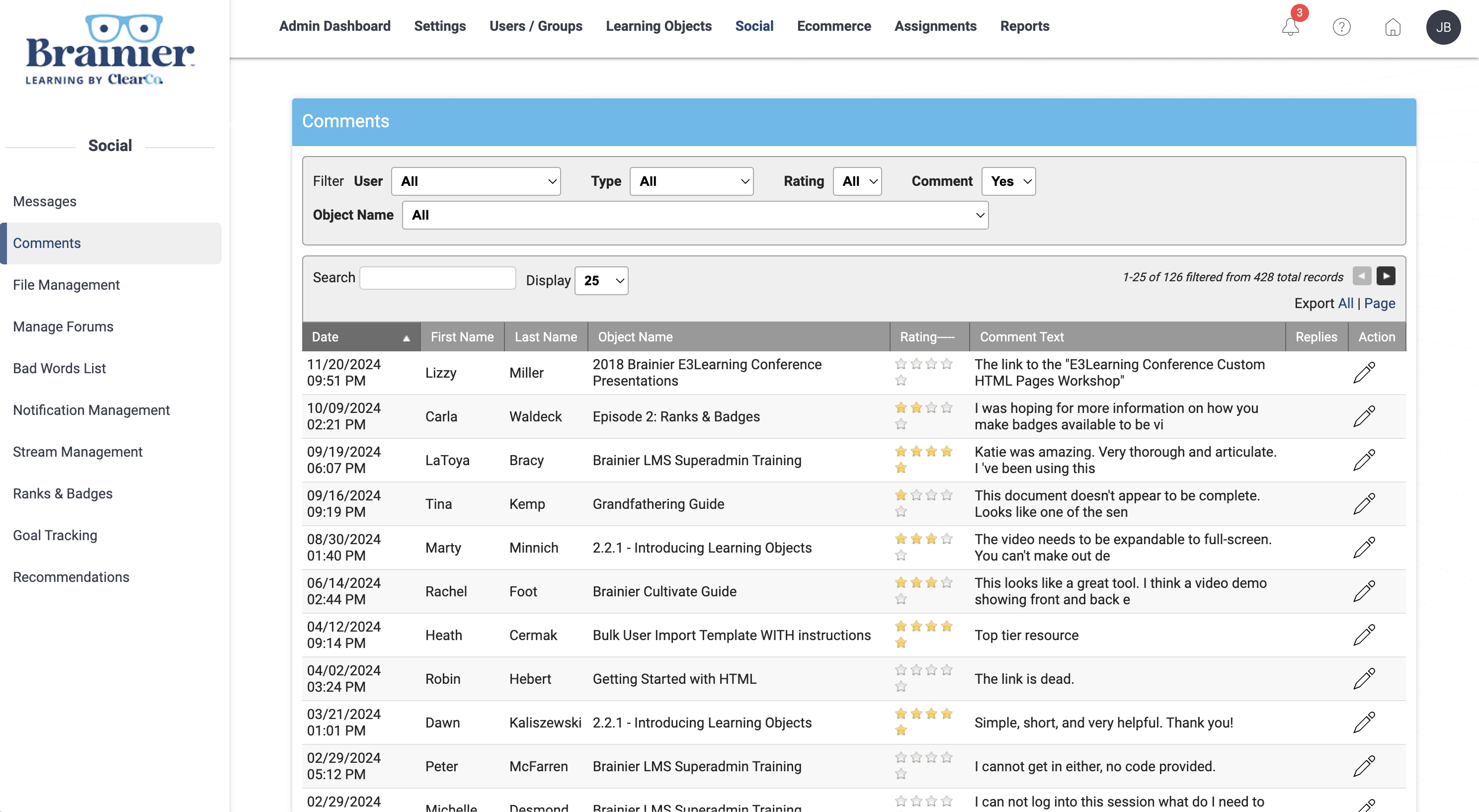Click 'Grandfathering Guide' object name cell

pyautogui.click(x=658, y=504)
